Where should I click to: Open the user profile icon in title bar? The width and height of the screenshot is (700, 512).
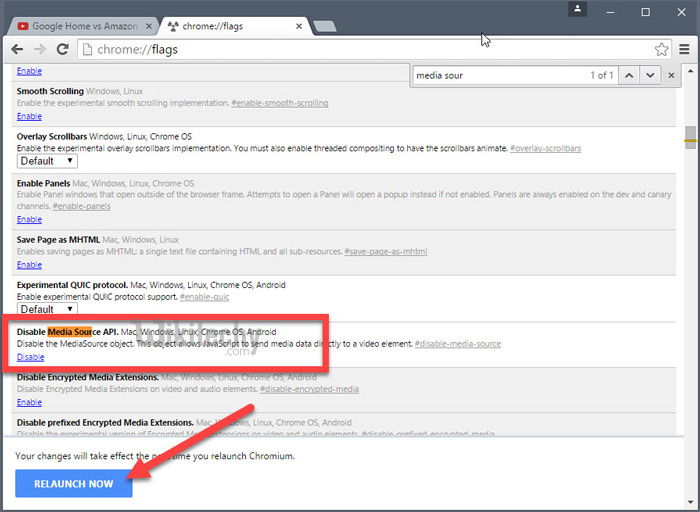tap(578, 10)
